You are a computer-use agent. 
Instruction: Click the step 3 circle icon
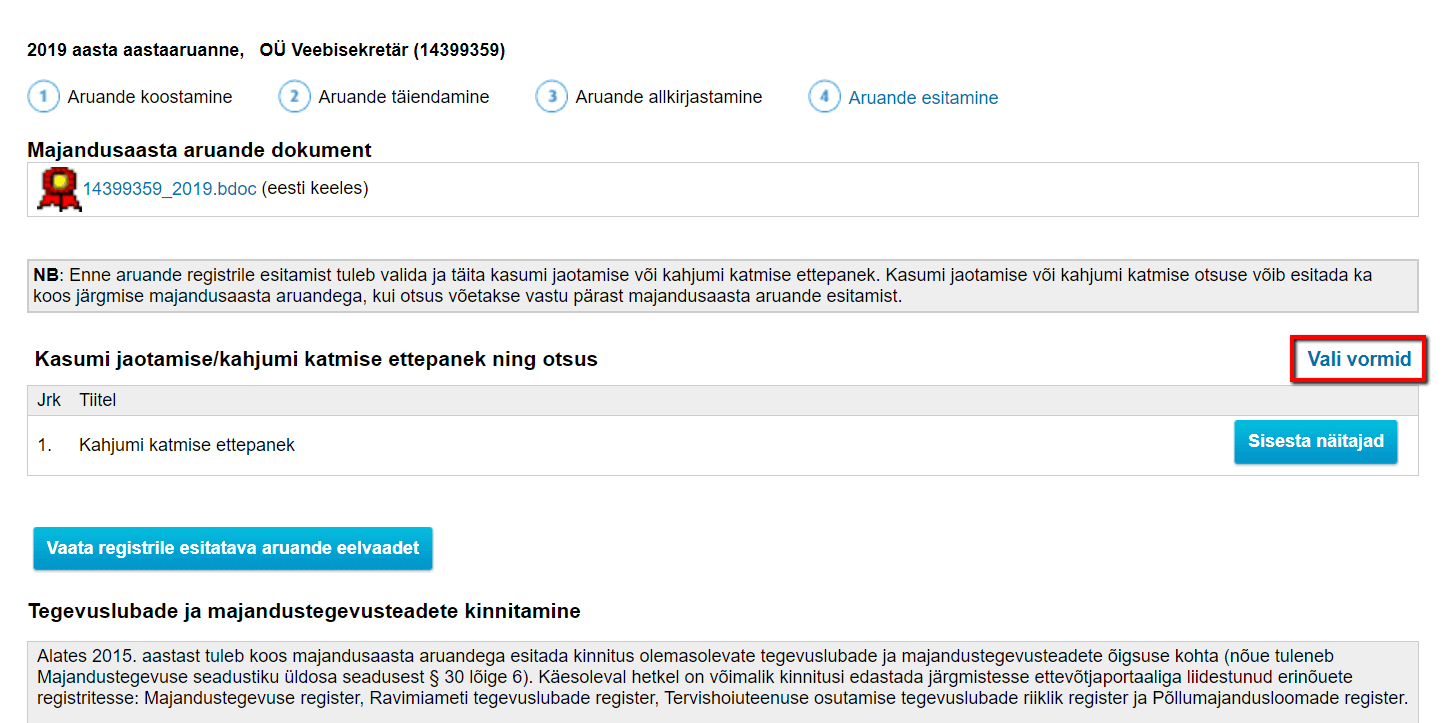551,97
